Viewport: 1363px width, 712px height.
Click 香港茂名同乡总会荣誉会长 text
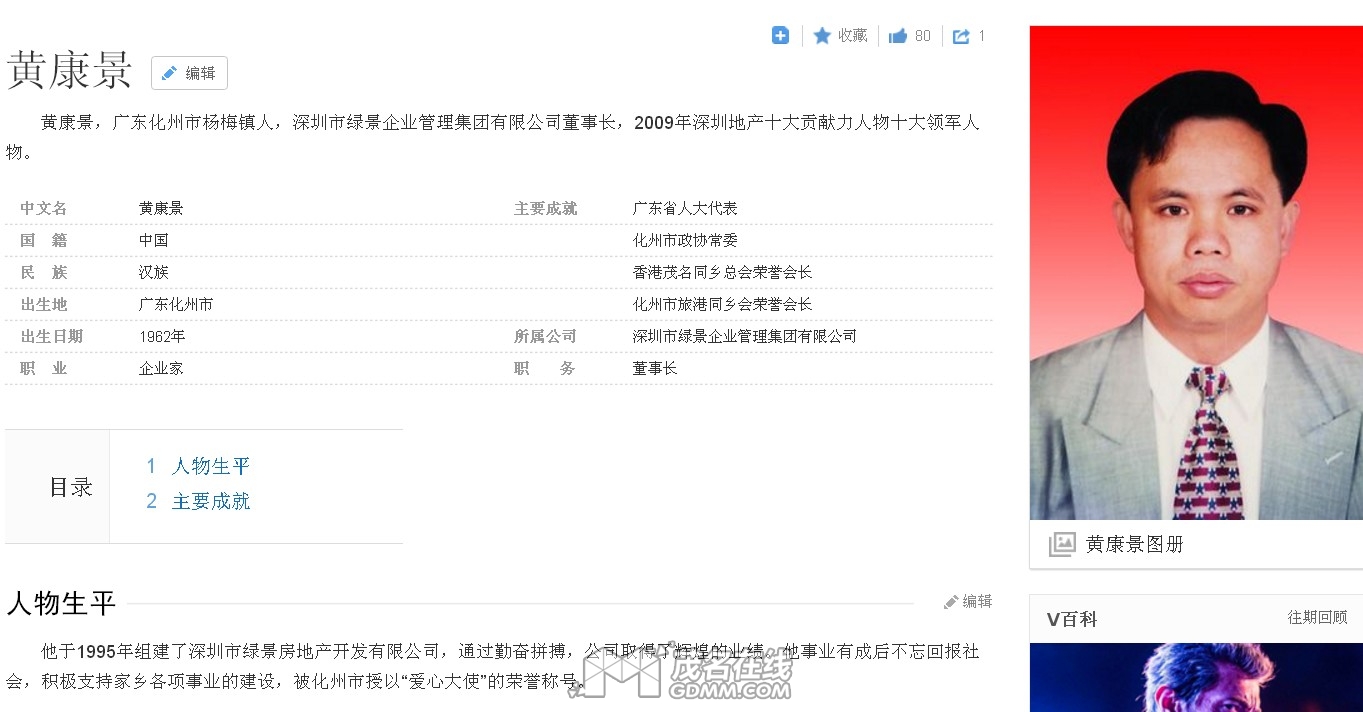pyautogui.click(x=722, y=272)
